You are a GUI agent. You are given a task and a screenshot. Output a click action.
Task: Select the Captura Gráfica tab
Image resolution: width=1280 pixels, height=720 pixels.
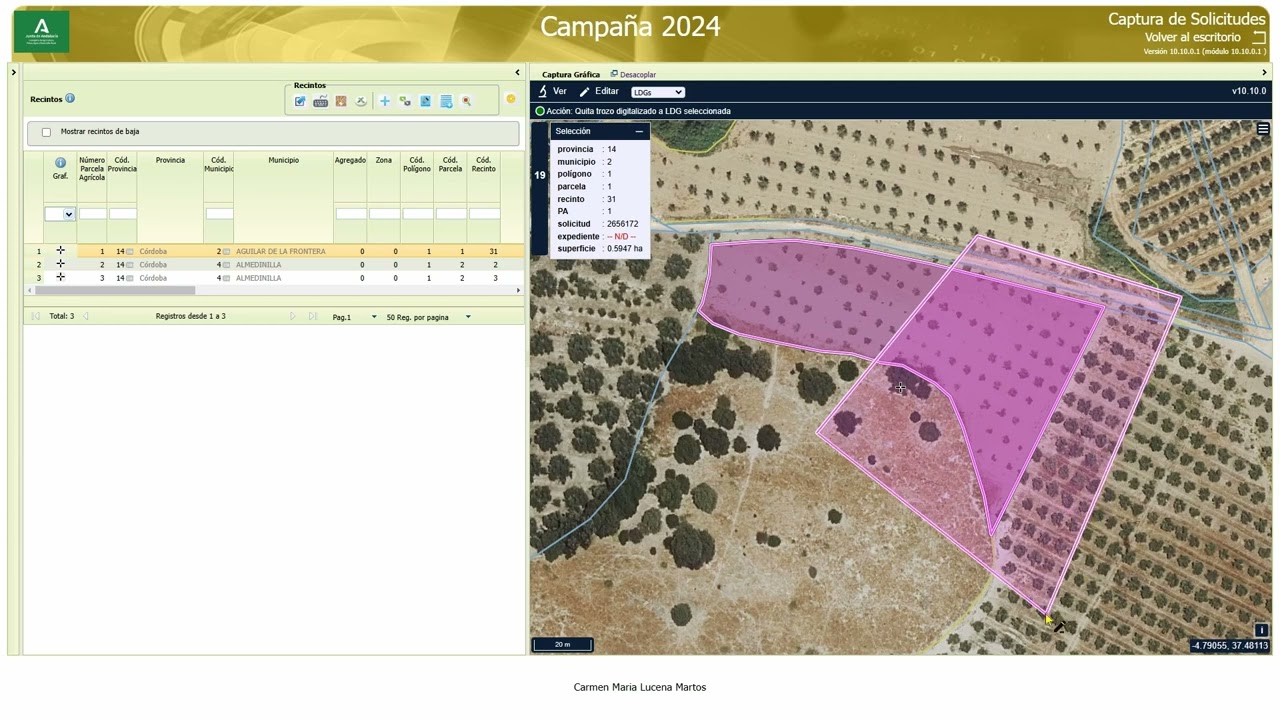tap(571, 74)
